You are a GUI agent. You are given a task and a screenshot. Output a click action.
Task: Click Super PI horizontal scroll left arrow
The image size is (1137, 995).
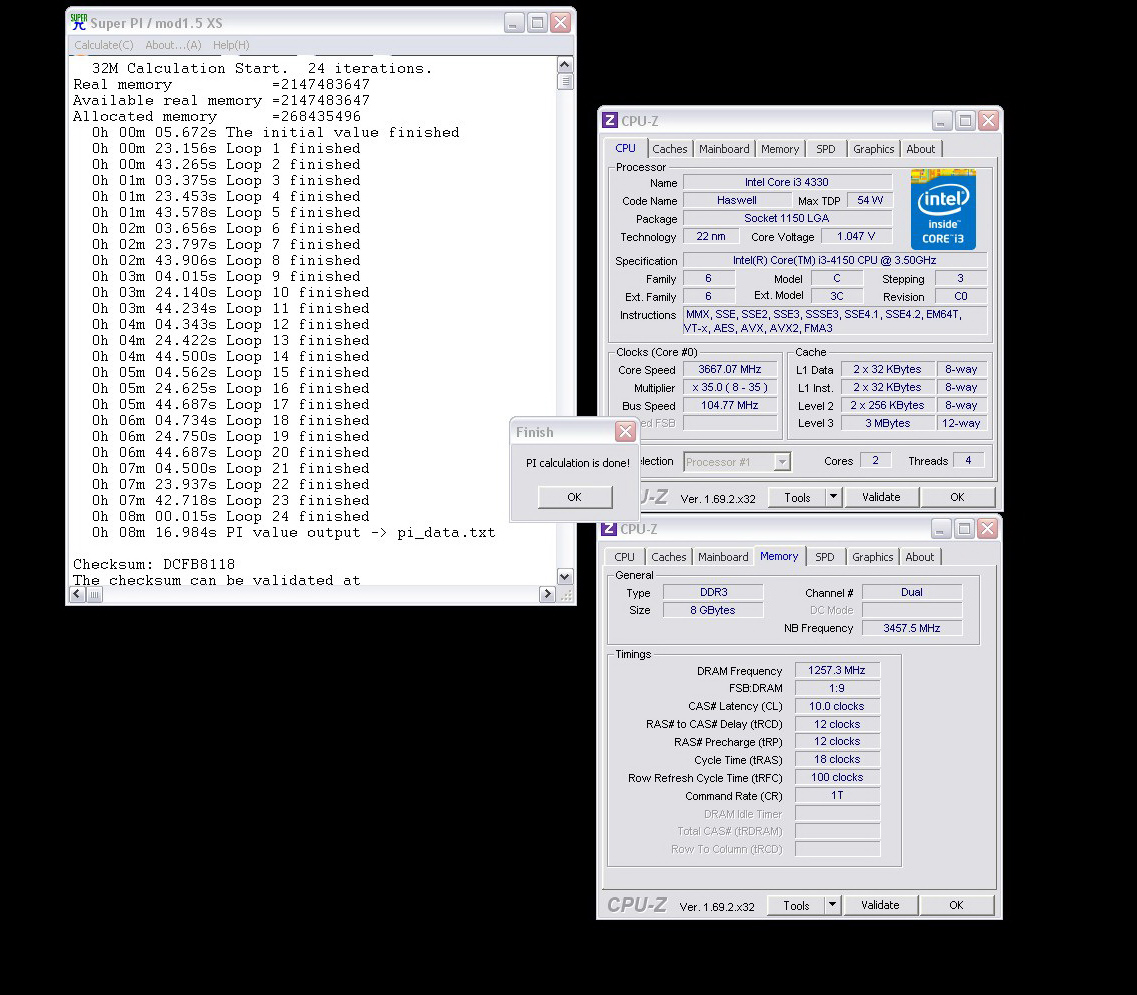pos(78,594)
